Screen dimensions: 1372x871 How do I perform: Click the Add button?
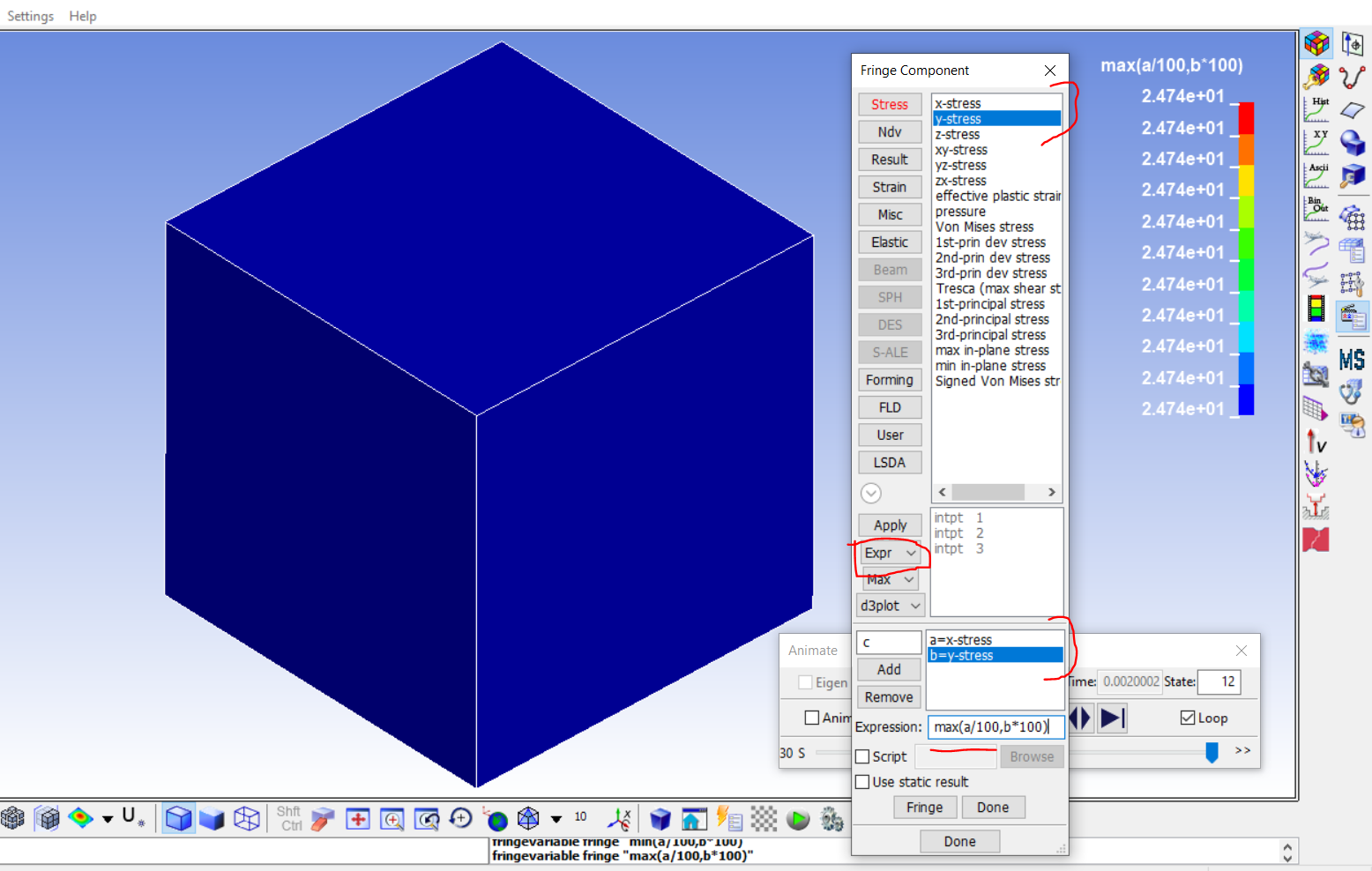coord(889,669)
